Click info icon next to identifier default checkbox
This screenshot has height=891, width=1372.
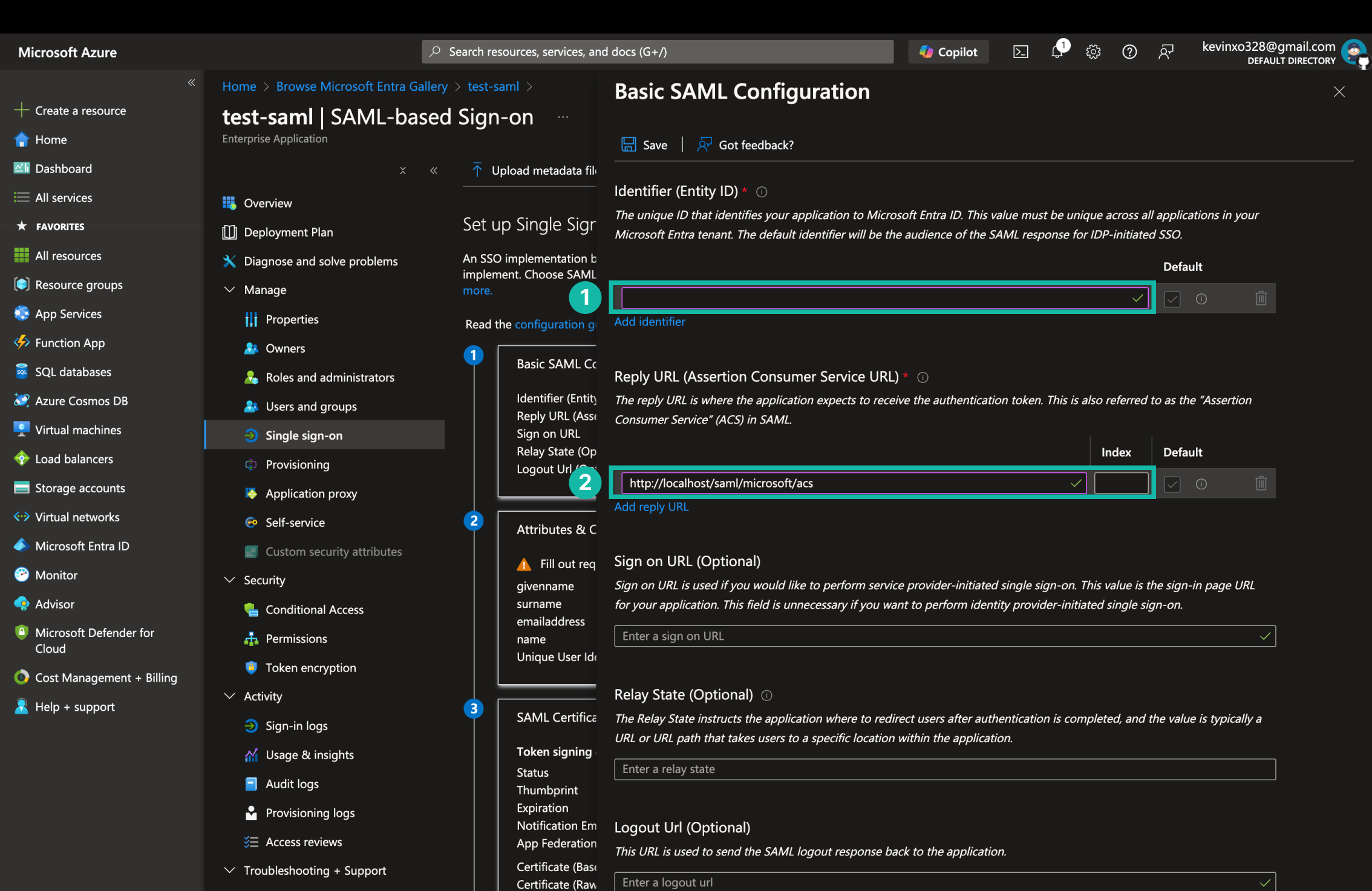point(1201,299)
